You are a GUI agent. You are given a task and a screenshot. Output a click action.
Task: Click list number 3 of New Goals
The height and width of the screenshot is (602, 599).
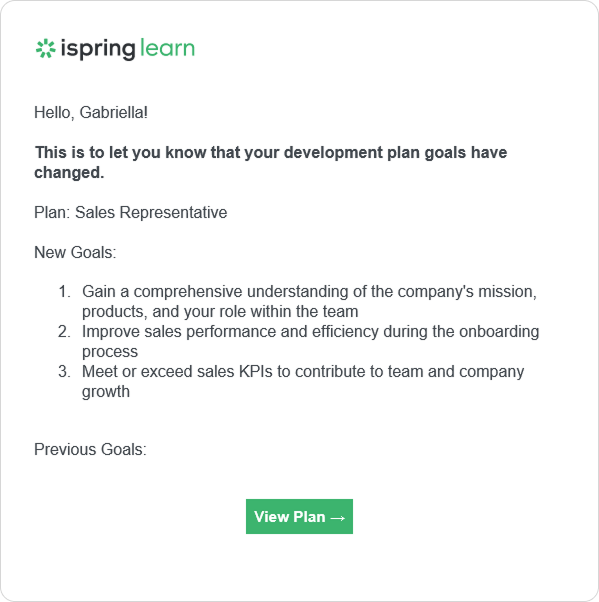pos(64,371)
